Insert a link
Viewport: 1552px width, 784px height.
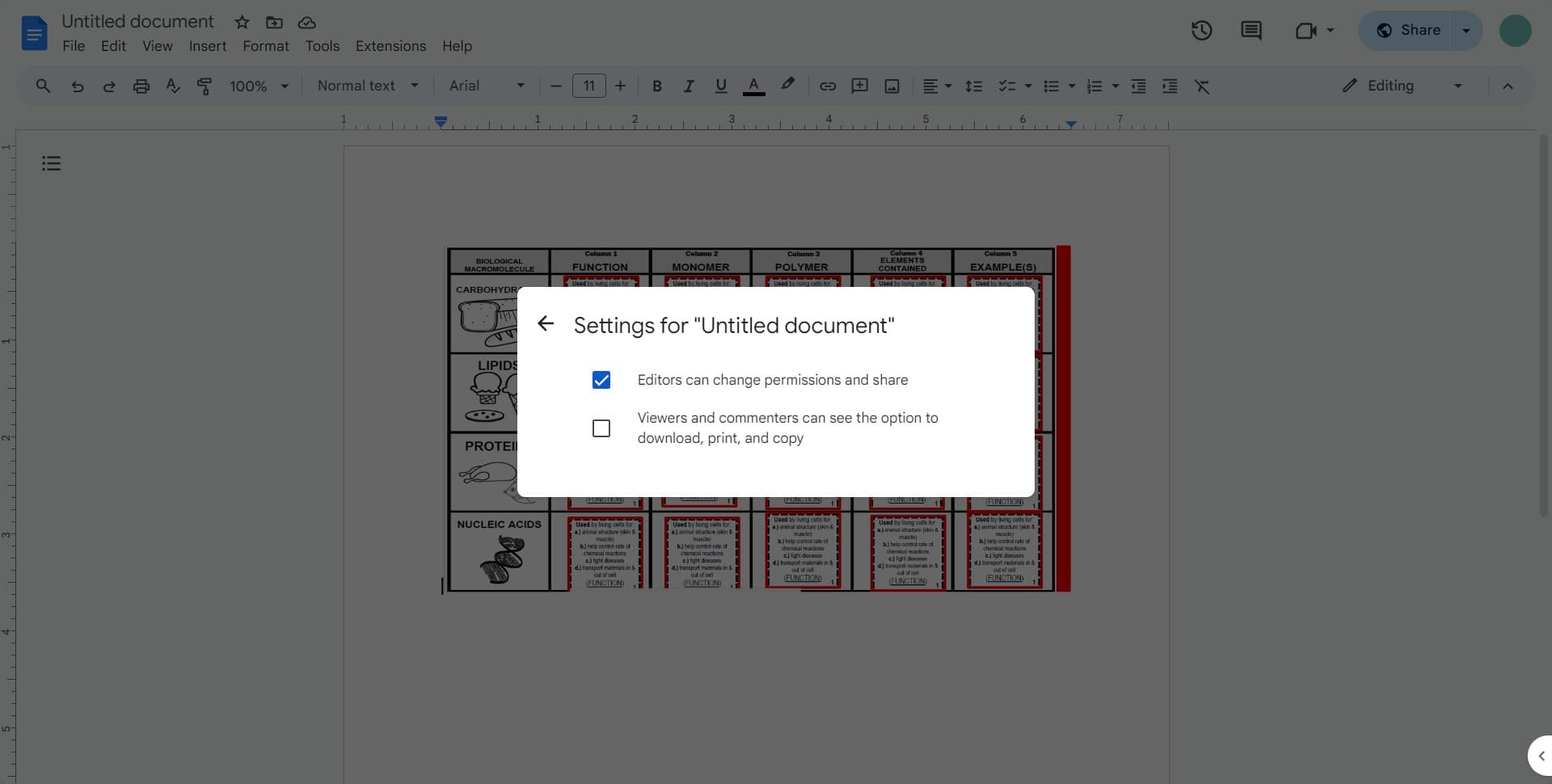[827, 86]
